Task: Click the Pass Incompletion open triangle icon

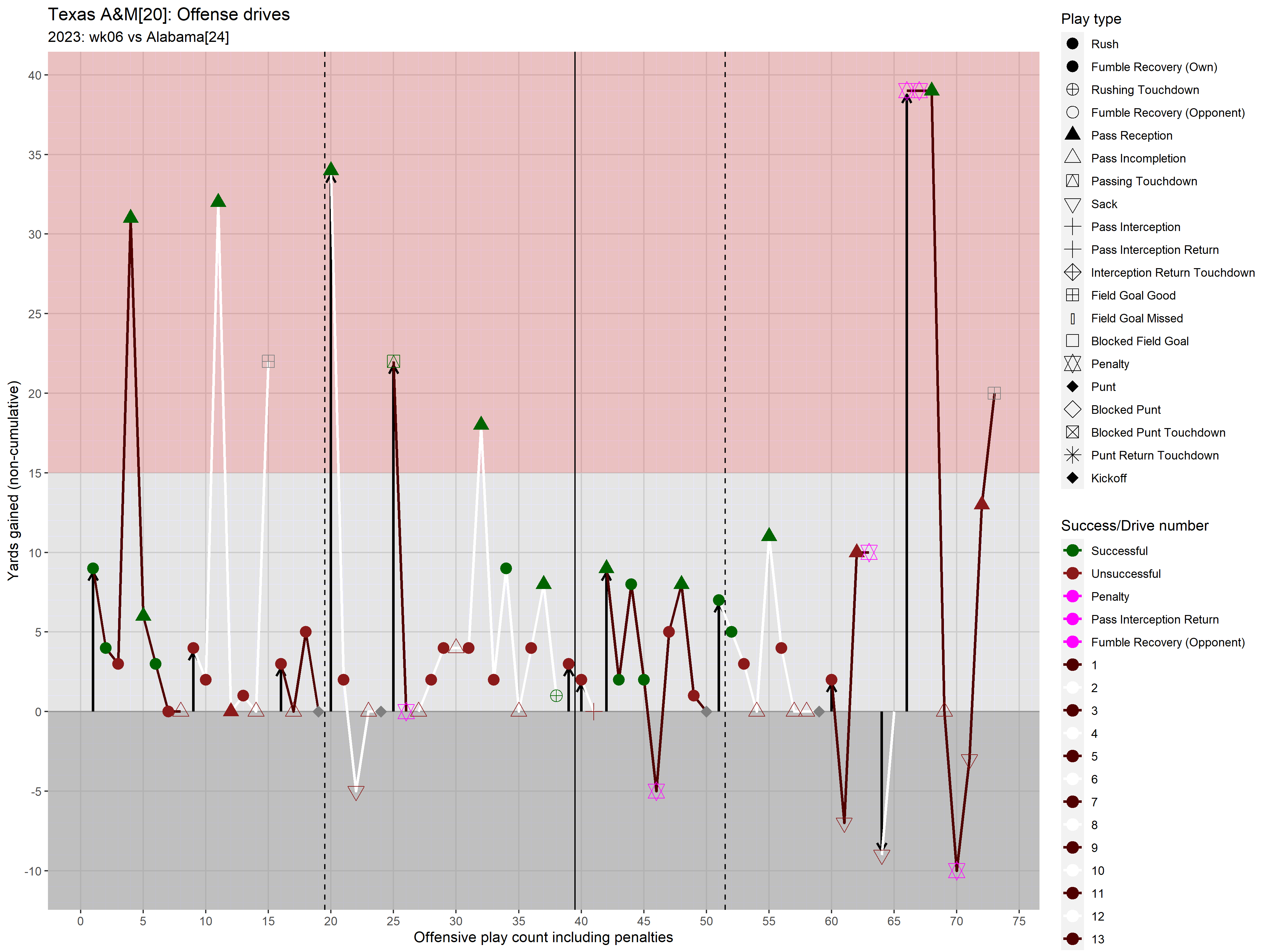Action: [1072, 157]
